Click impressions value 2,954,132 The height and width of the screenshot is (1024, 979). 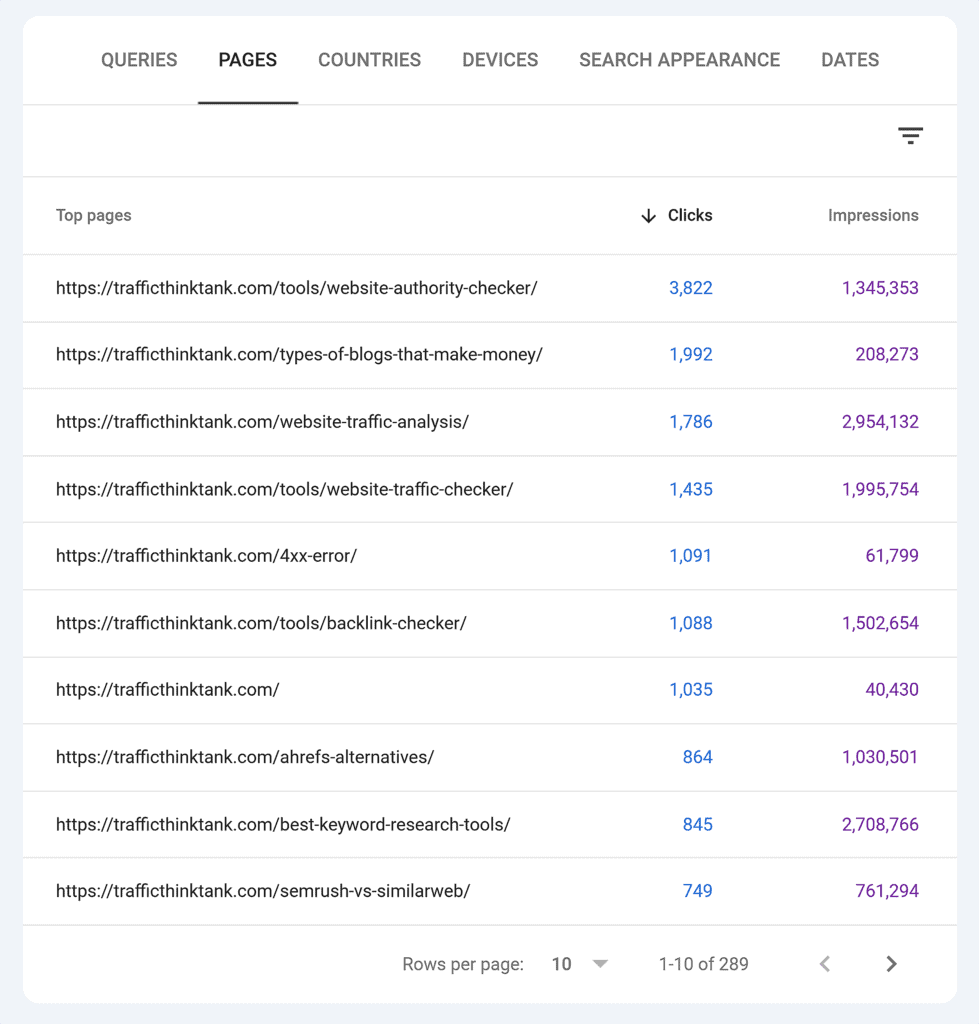[880, 421]
